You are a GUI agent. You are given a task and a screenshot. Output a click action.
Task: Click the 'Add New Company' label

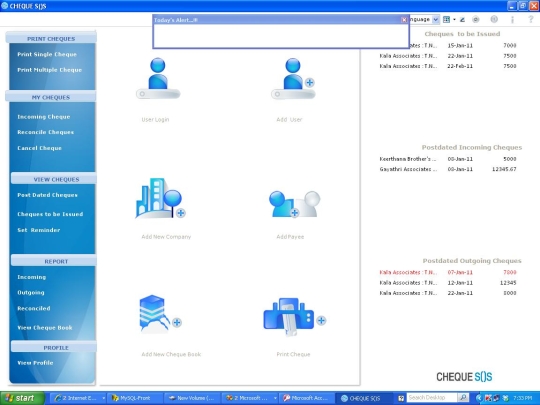(x=166, y=237)
